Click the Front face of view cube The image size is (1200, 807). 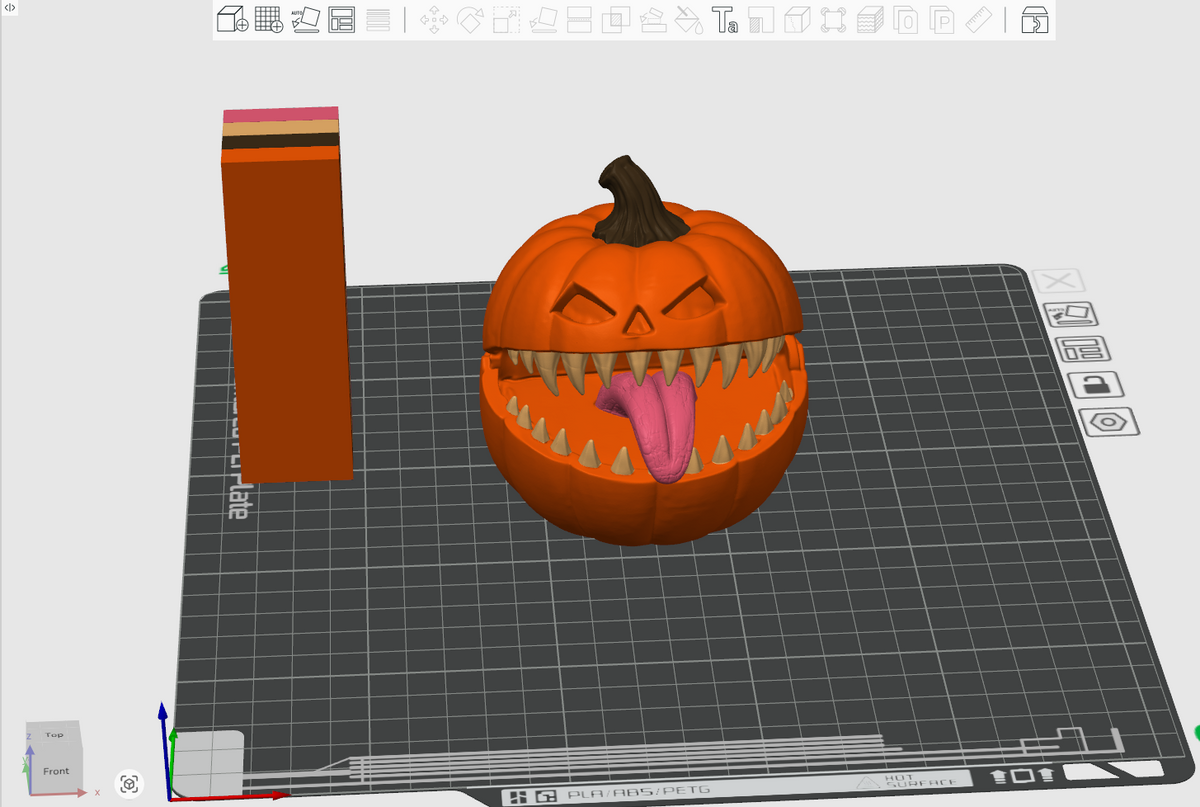[56, 771]
